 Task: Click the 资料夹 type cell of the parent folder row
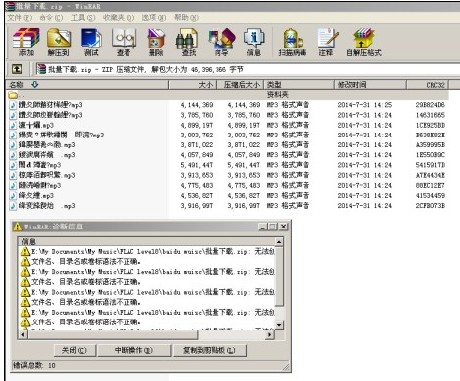(277, 95)
